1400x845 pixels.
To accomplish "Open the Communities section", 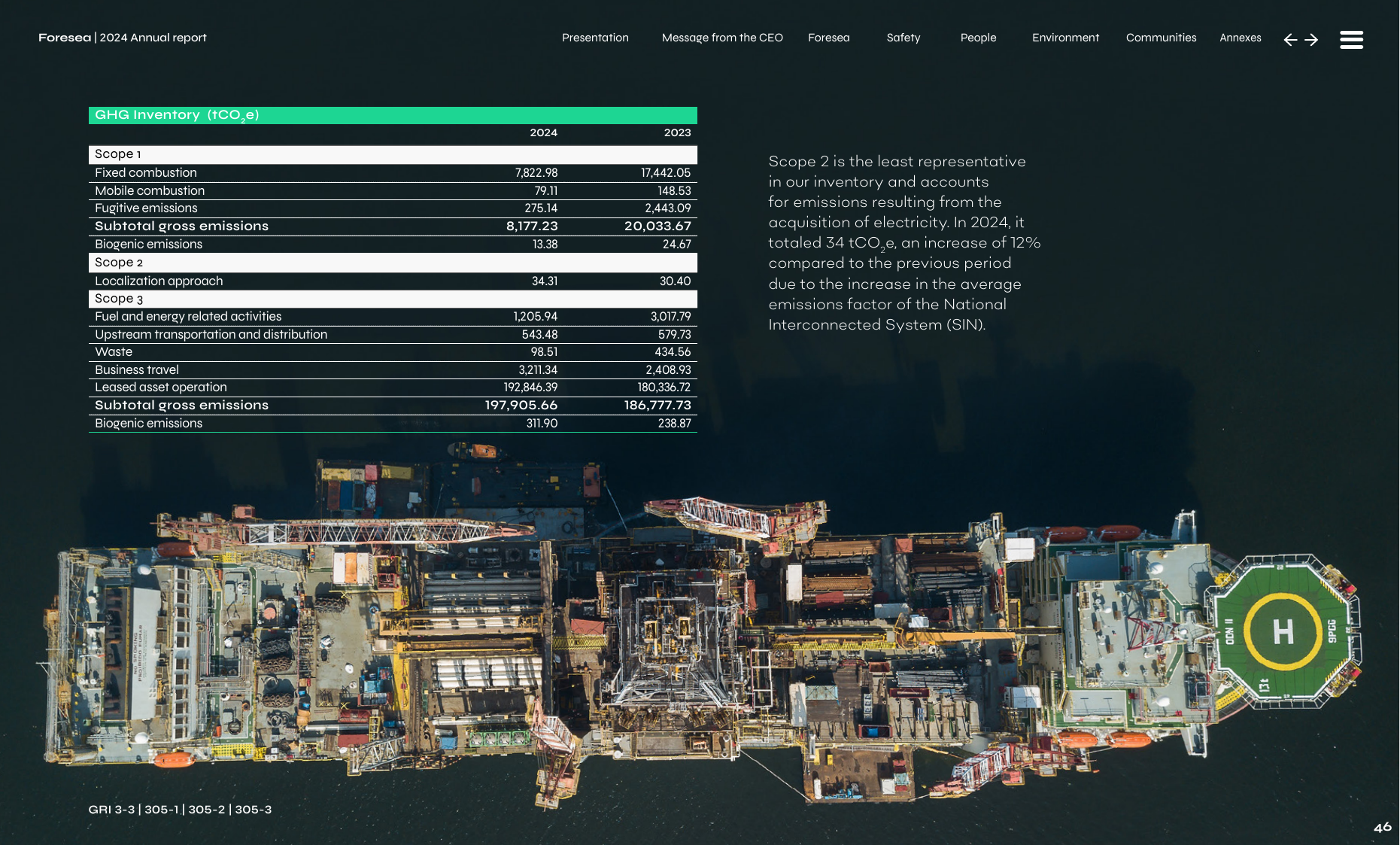I will 1161,38.
